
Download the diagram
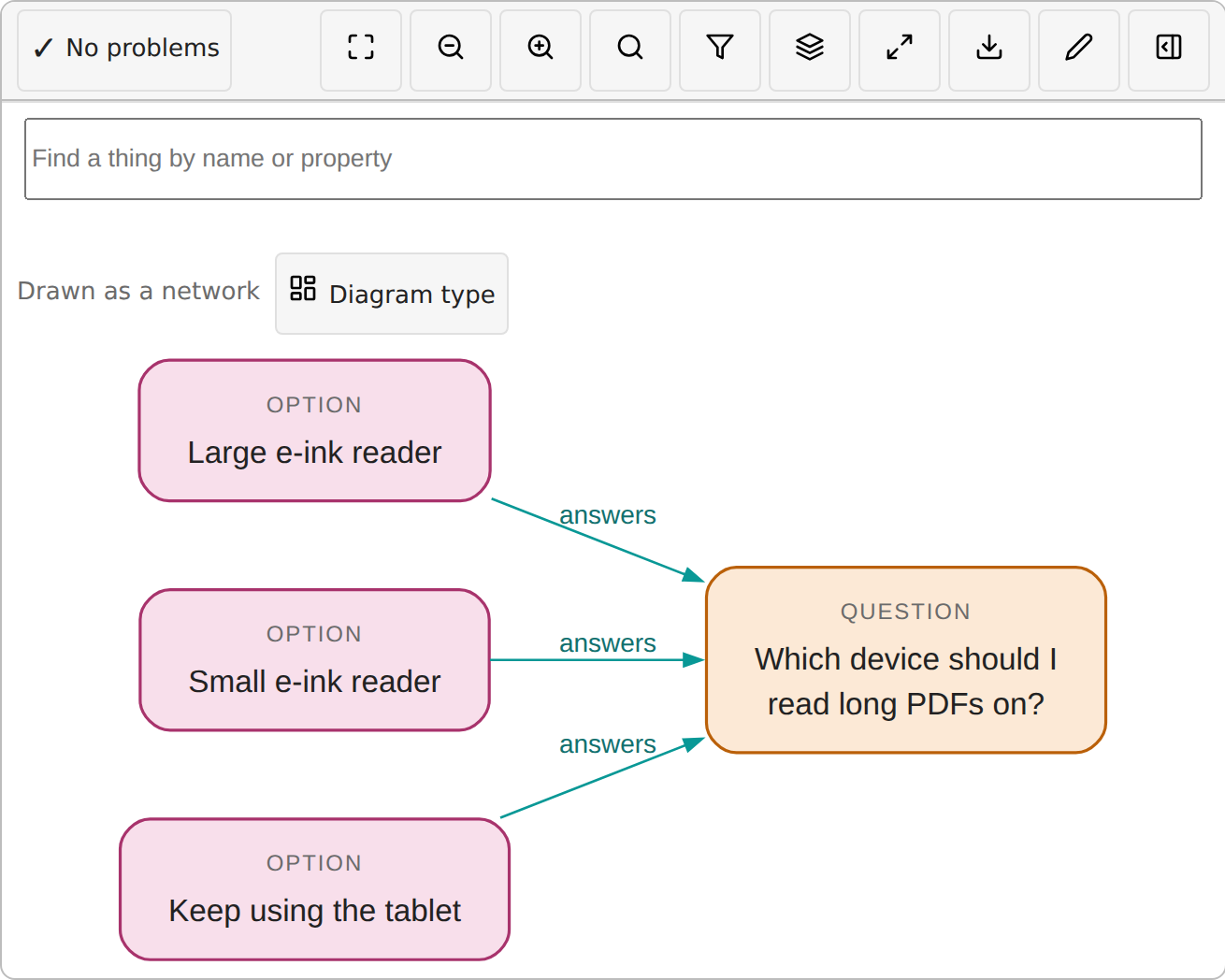[989, 50]
